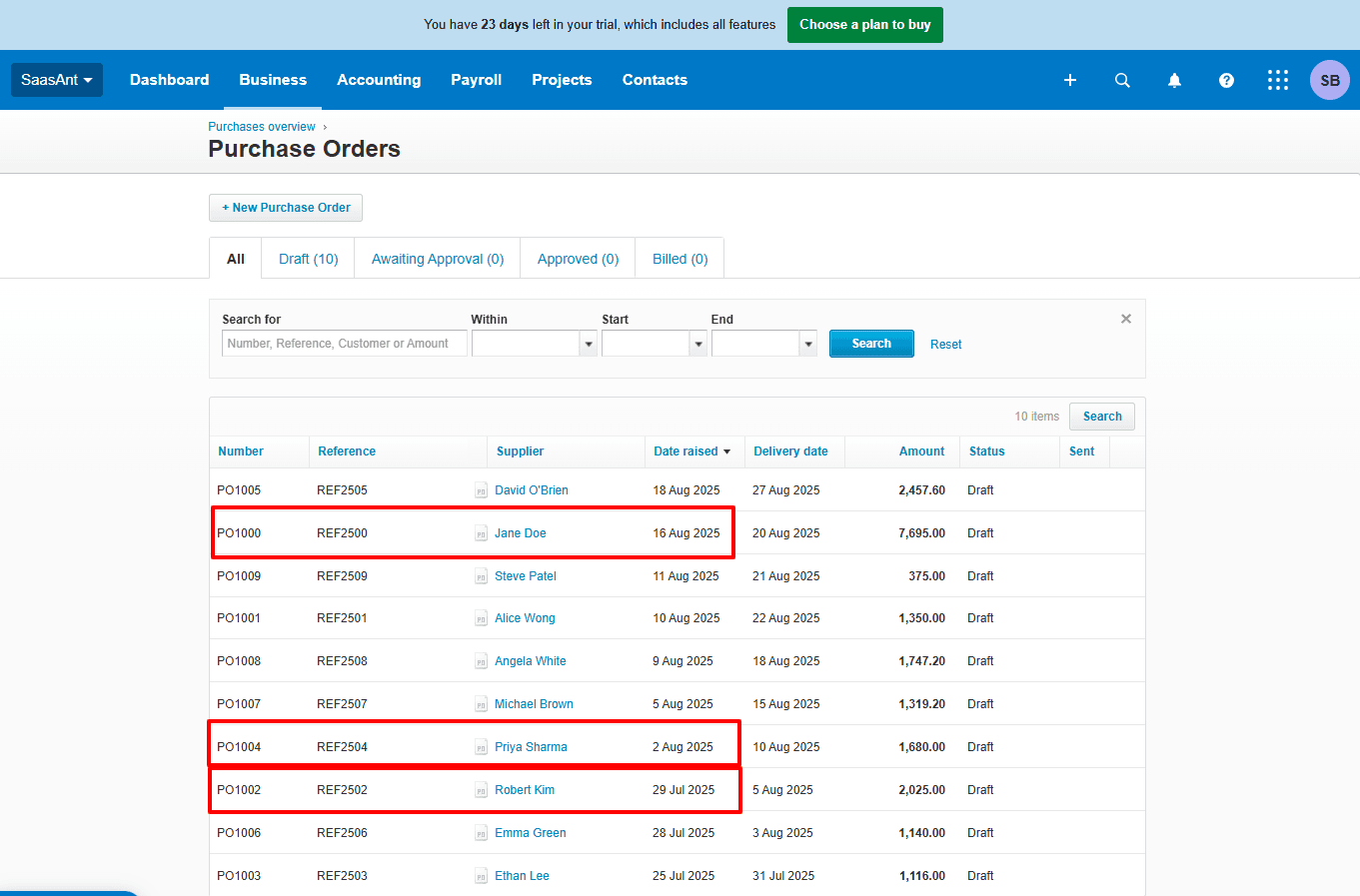This screenshot has height=896, width=1360.
Task: Open the Business menu
Action: [x=272, y=80]
